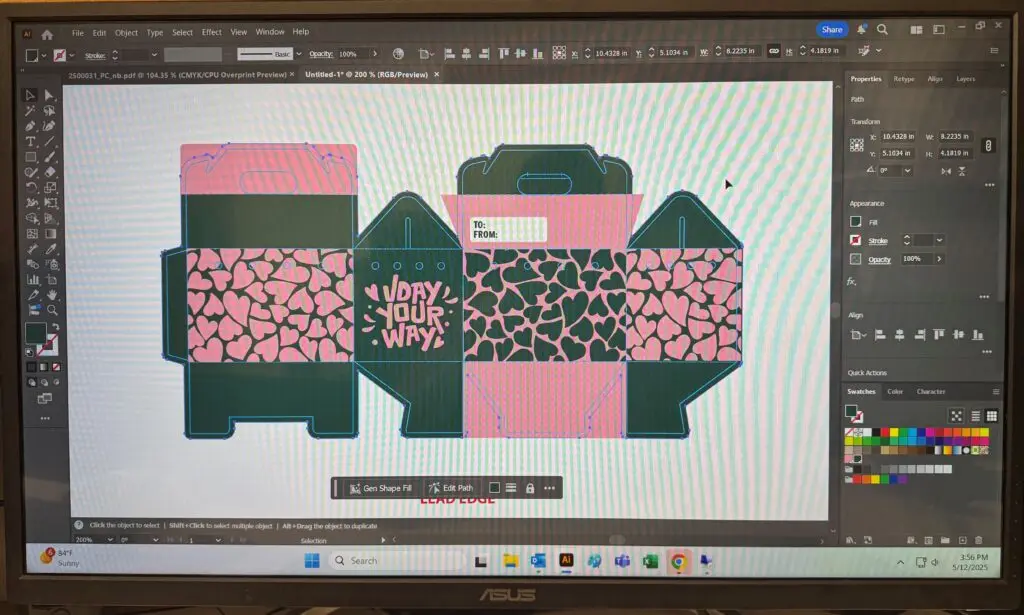
Task: Switch to the grid thumbnail view in Swatches
Action: 991,416
